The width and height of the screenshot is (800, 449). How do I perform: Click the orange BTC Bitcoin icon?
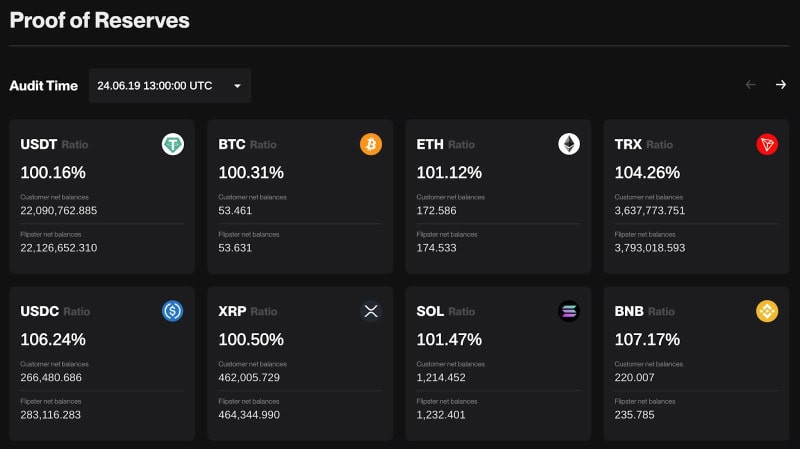point(371,145)
